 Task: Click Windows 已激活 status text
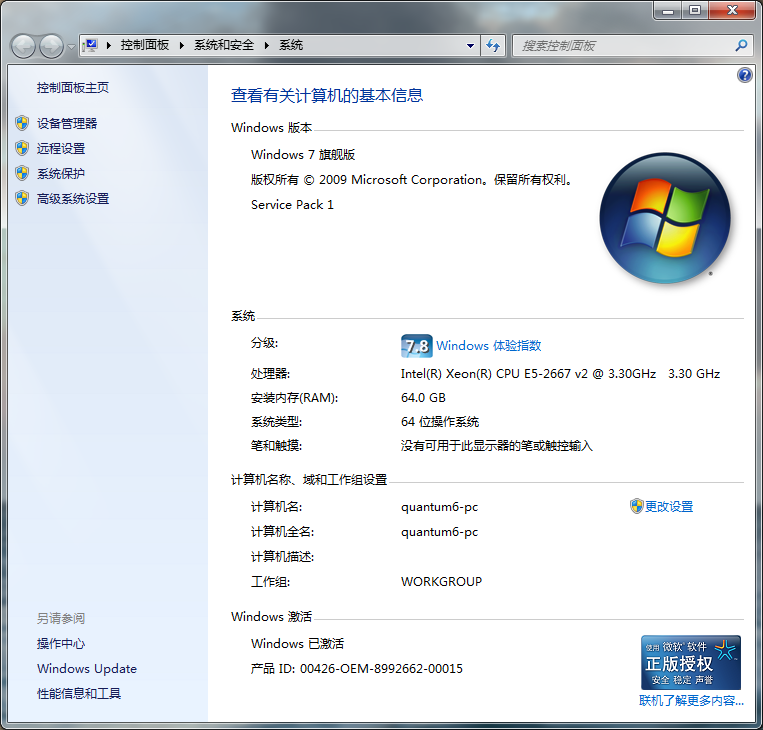click(x=297, y=643)
